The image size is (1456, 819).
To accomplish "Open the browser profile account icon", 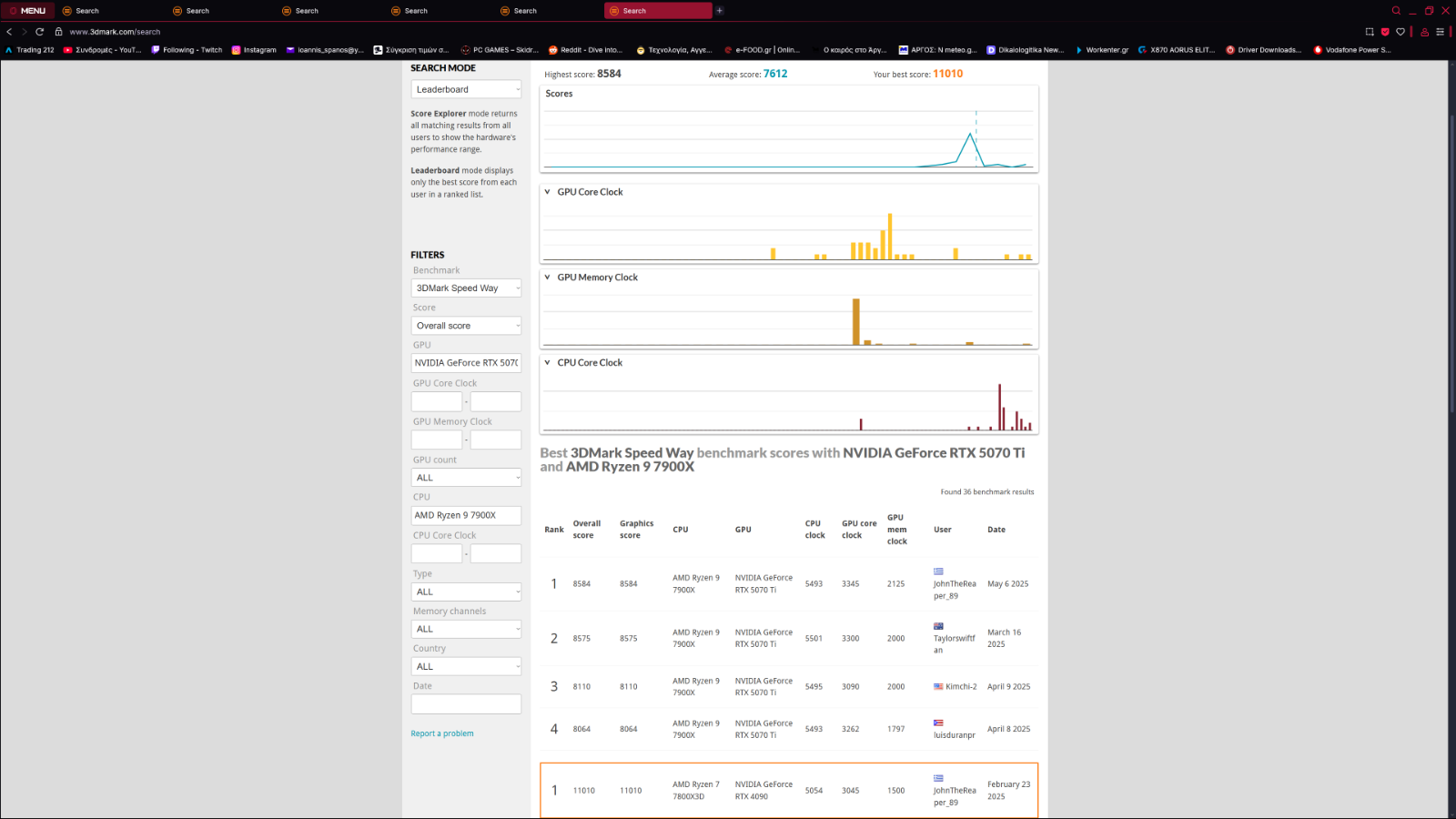I will click(x=1424, y=32).
